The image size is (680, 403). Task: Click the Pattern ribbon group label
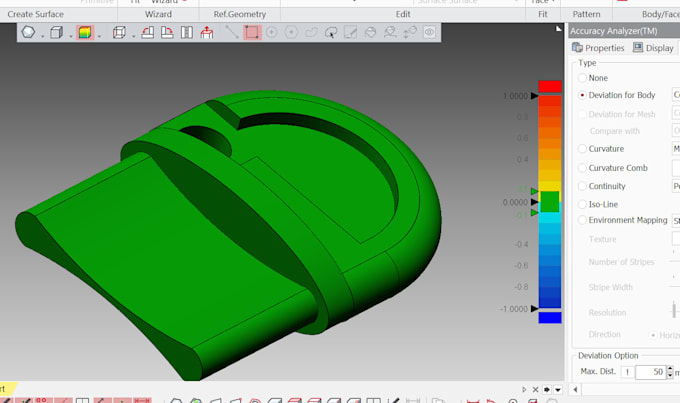(586, 14)
